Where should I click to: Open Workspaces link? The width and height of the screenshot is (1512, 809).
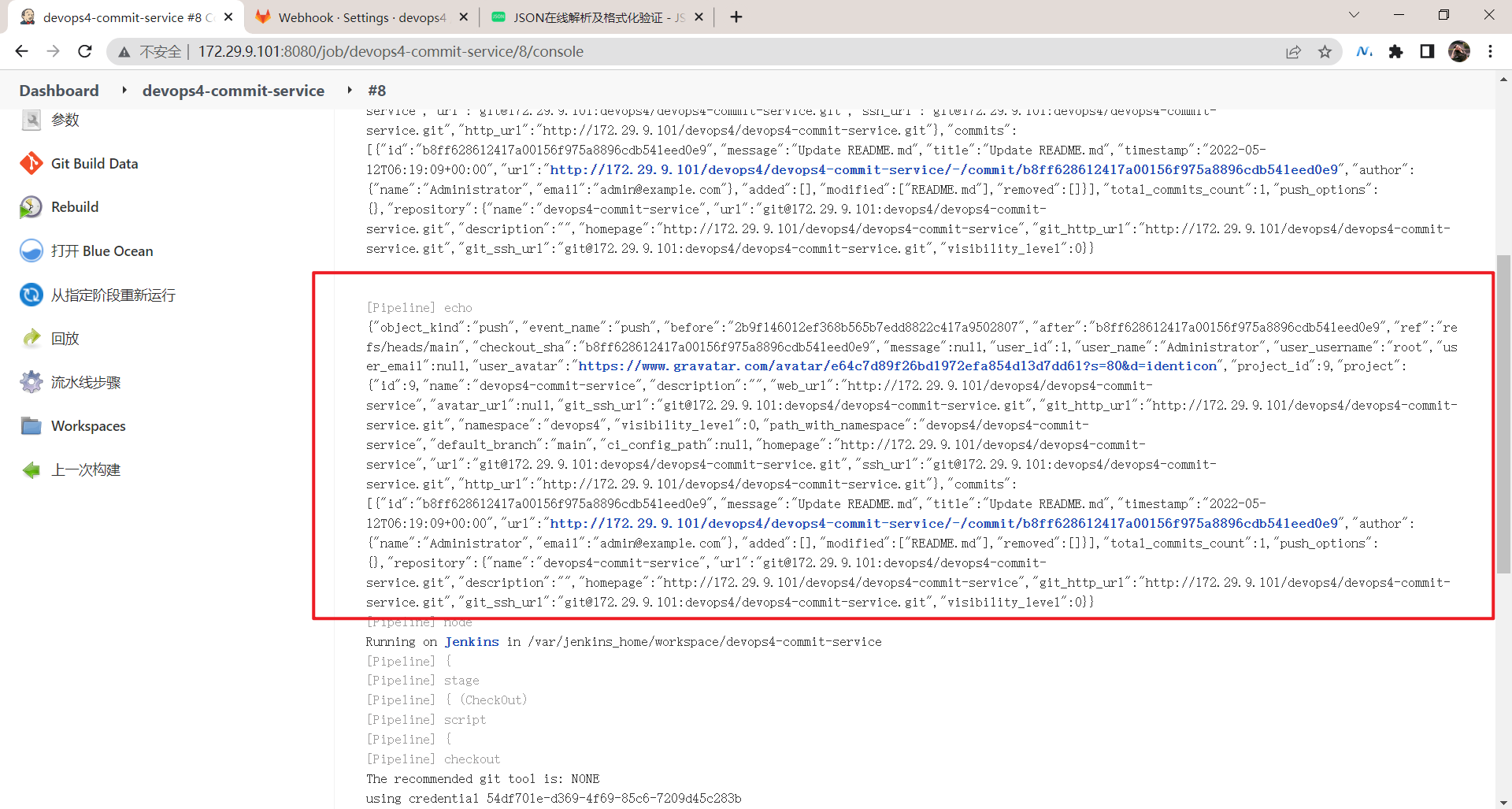click(x=88, y=425)
